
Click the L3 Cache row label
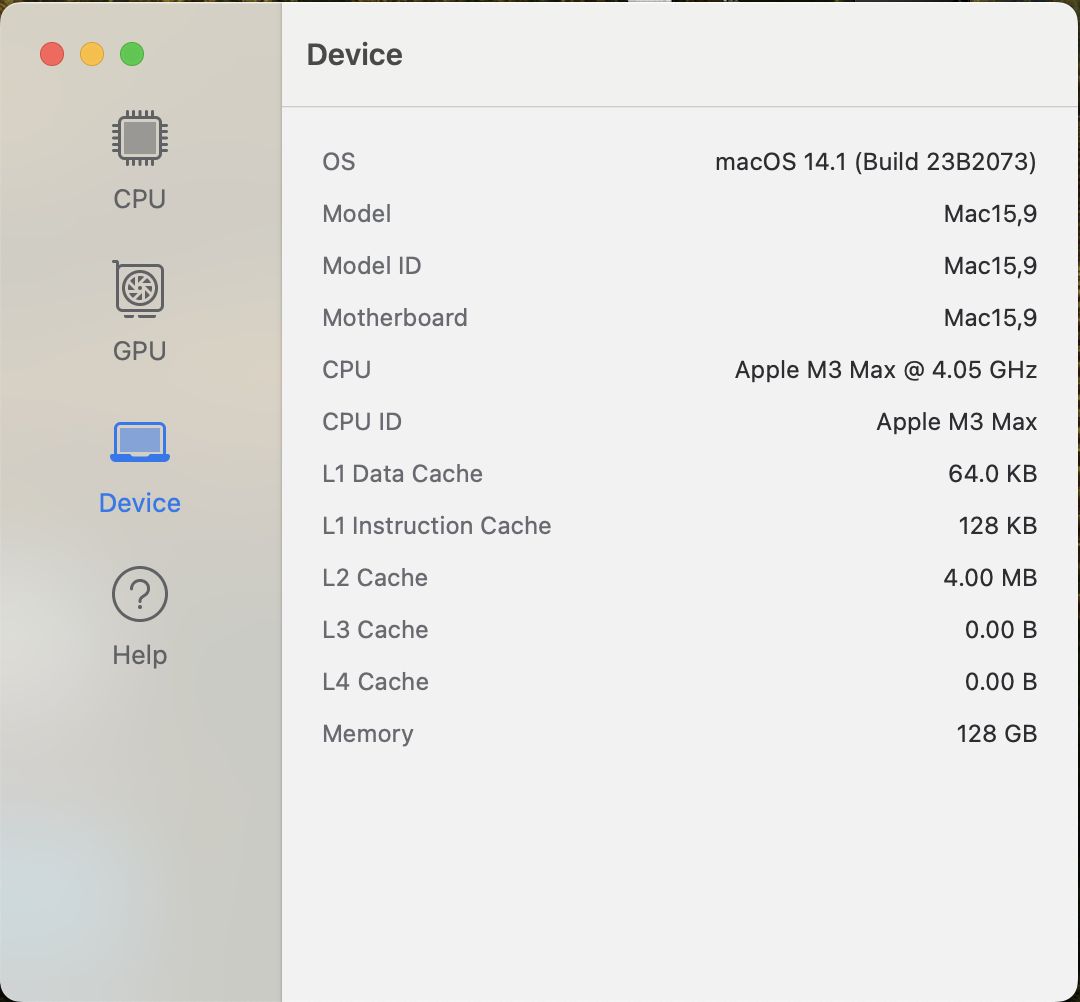tap(375, 630)
